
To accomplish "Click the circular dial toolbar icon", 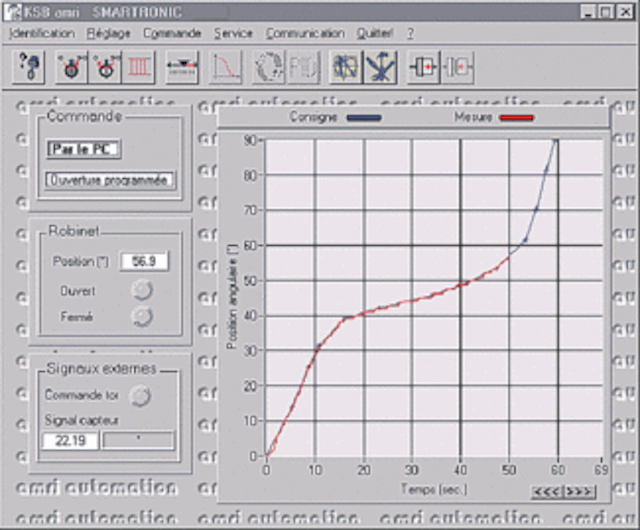I will click(269, 67).
